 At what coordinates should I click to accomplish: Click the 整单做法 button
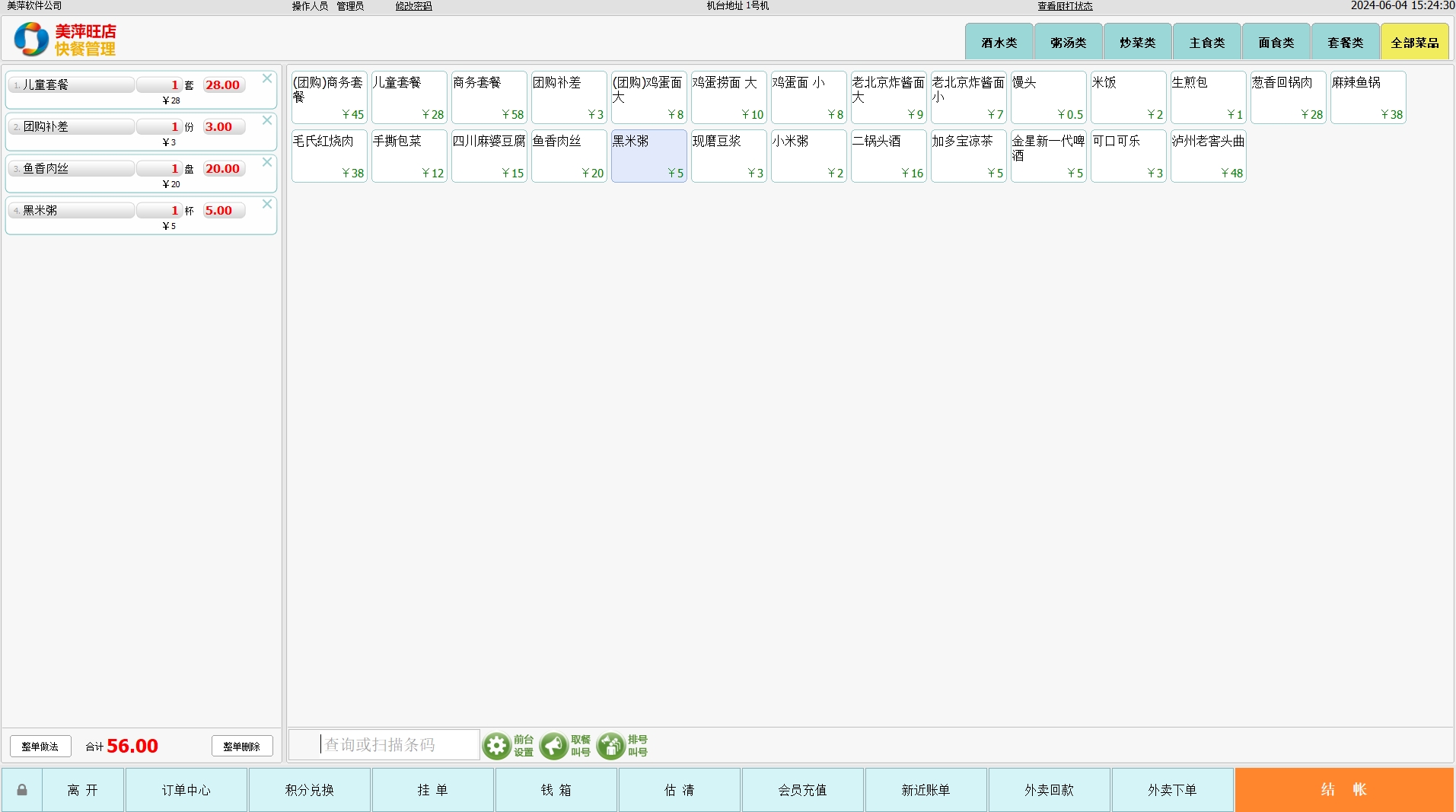[x=40, y=747]
